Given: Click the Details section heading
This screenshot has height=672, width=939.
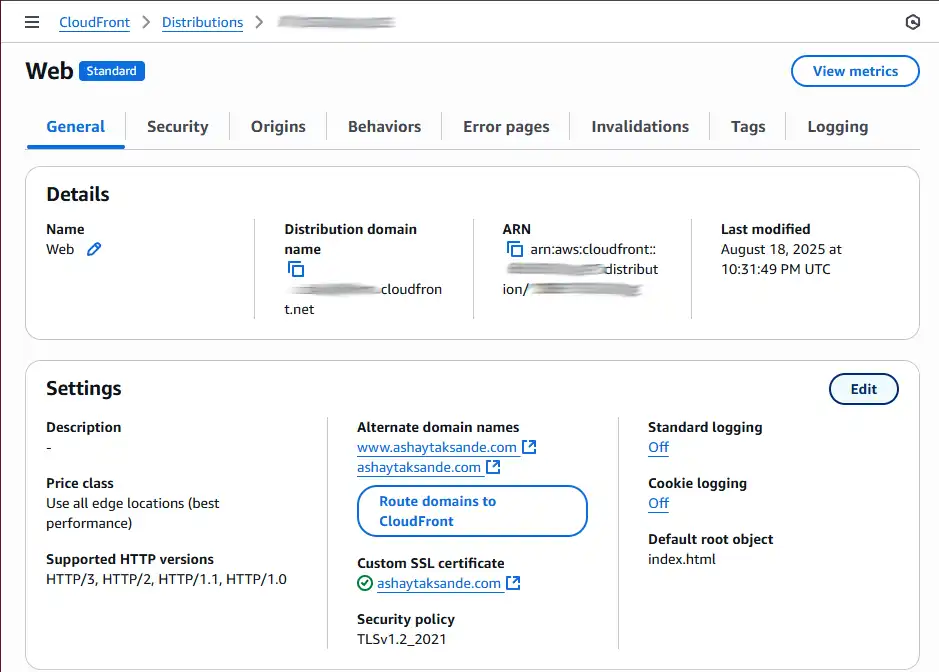Looking at the screenshot, I should pyautogui.click(x=78, y=194).
